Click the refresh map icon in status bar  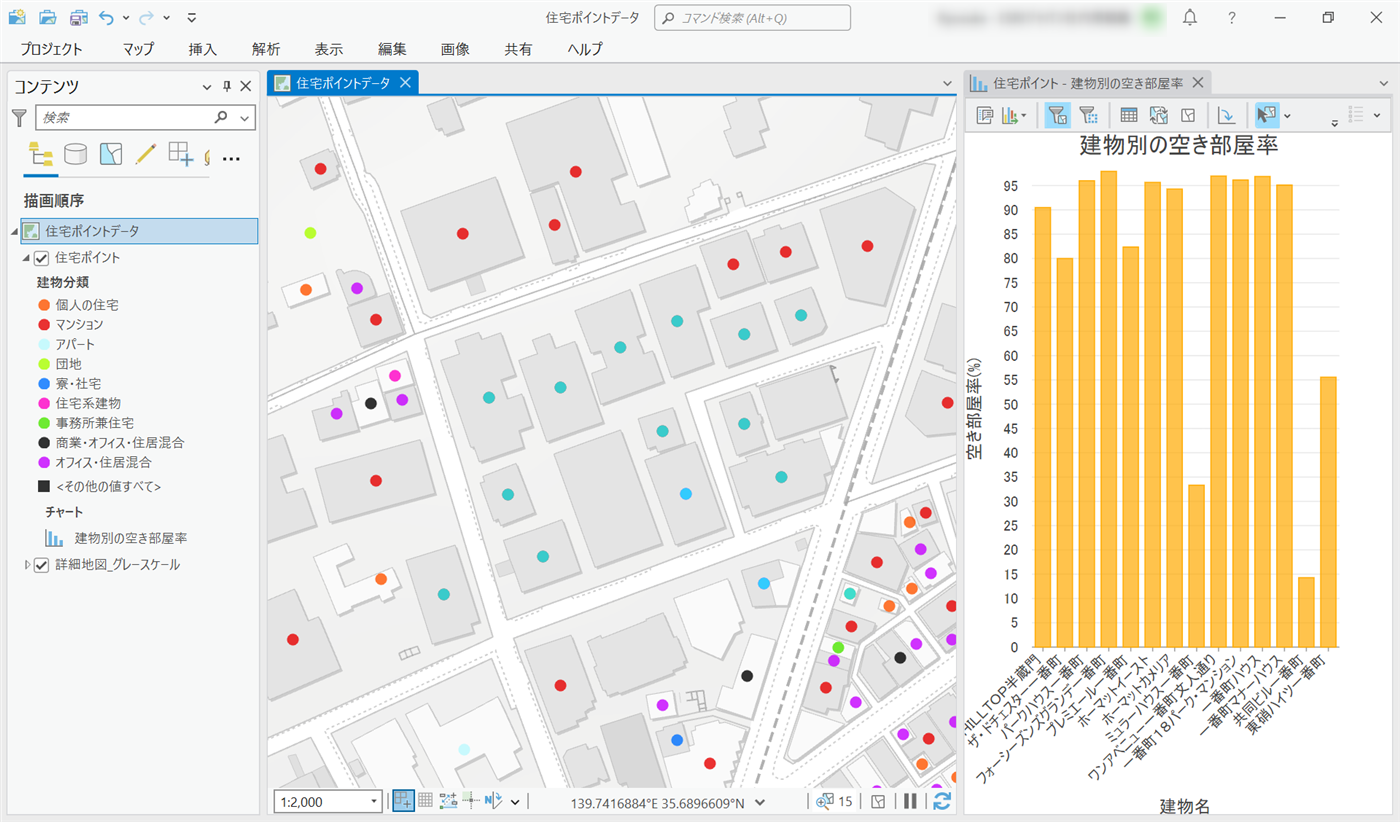point(941,801)
